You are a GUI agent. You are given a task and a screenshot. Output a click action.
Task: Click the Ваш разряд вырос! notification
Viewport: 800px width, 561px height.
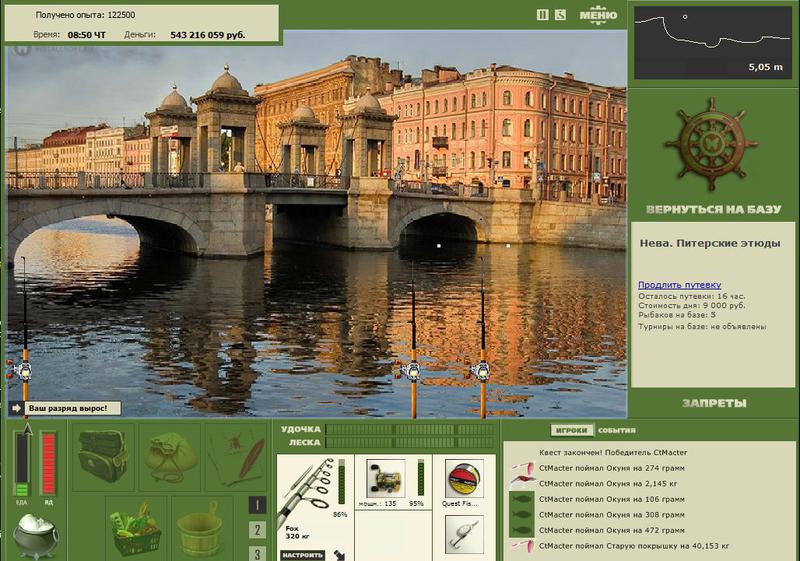click(72, 409)
